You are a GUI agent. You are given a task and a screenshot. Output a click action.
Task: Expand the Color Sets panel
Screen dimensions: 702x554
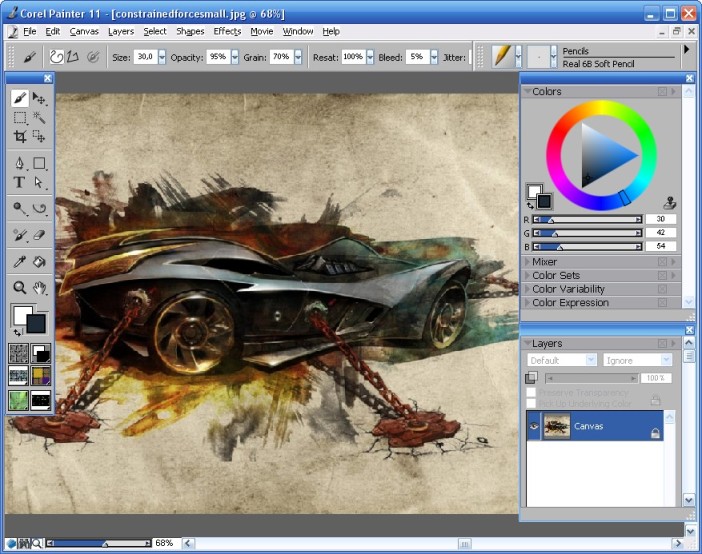[x=555, y=276]
